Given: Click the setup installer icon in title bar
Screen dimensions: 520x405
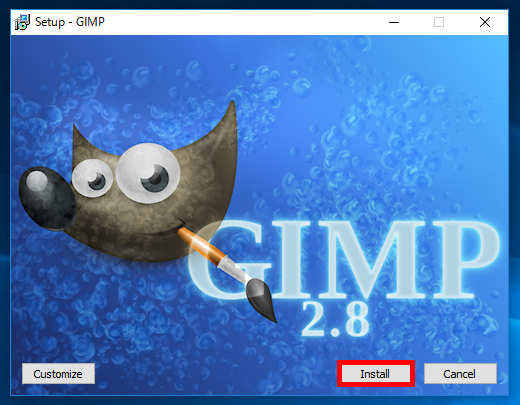Looking at the screenshot, I should pyautogui.click(x=22, y=22).
